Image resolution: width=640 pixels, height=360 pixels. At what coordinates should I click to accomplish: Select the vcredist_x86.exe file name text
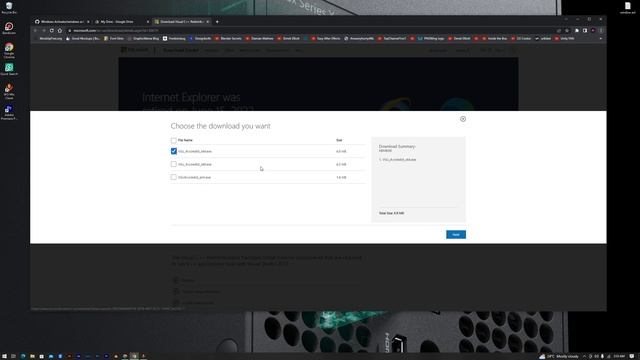[x=195, y=164]
